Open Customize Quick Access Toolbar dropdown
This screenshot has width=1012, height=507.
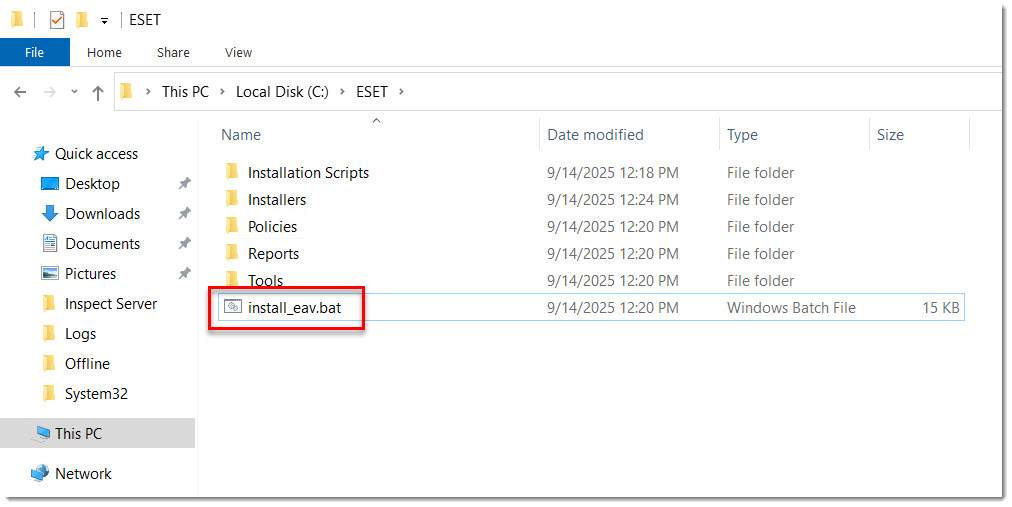tap(104, 21)
